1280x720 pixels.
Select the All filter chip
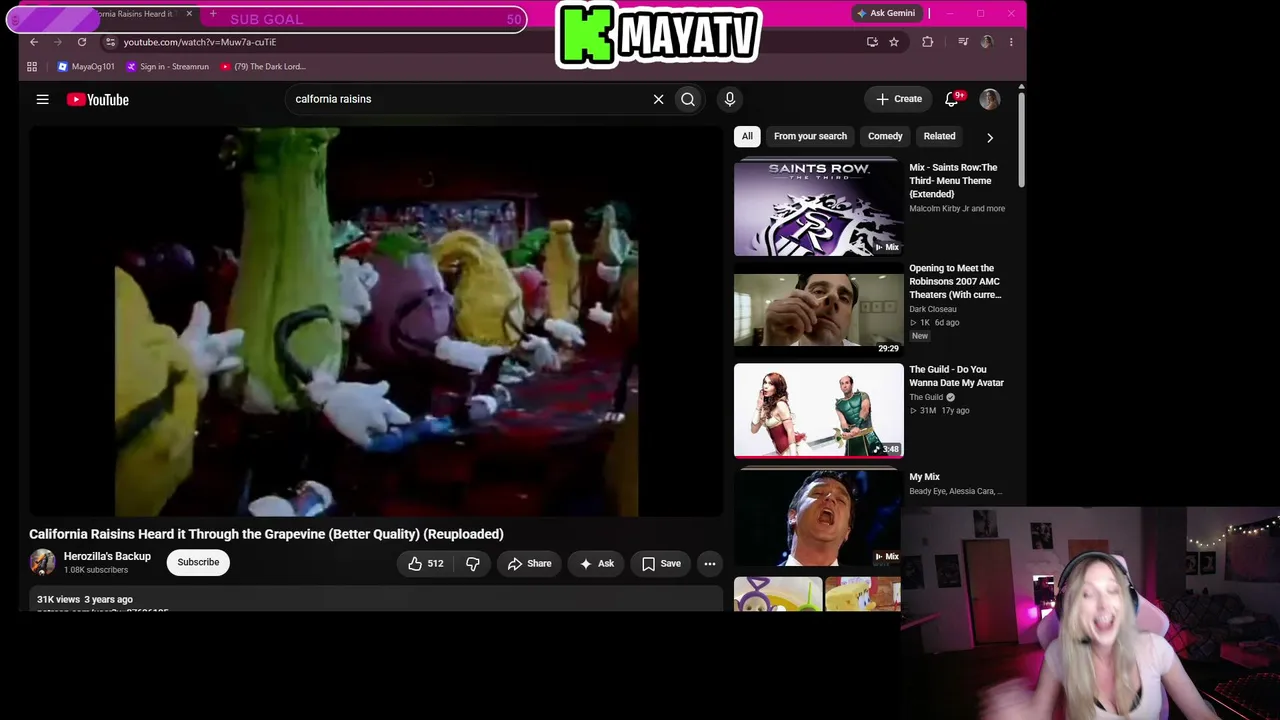click(x=747, y=136)
